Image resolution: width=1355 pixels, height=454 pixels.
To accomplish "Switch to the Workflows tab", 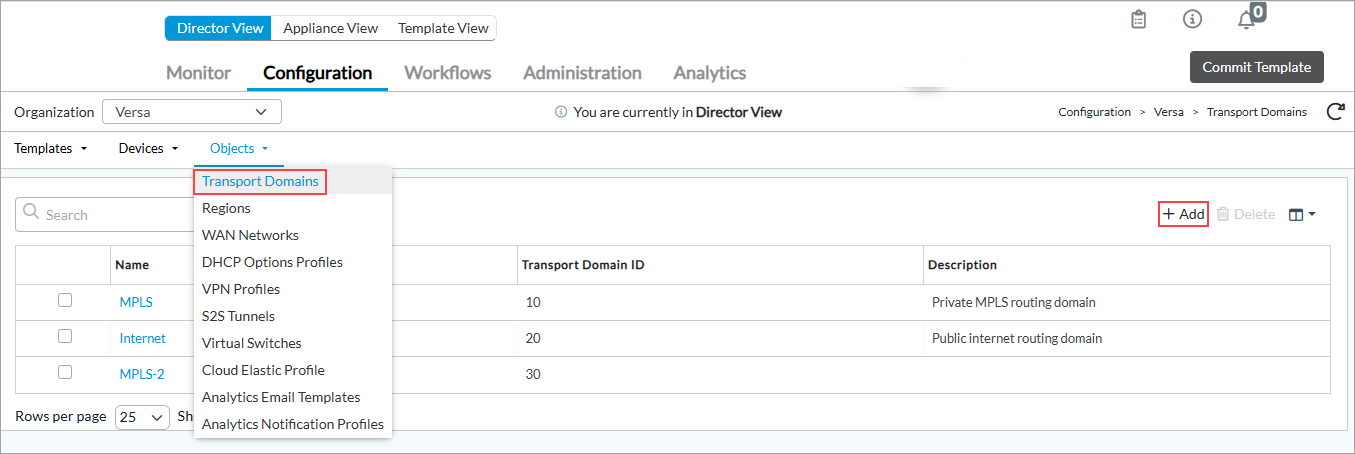I will (x=447, y=73).
